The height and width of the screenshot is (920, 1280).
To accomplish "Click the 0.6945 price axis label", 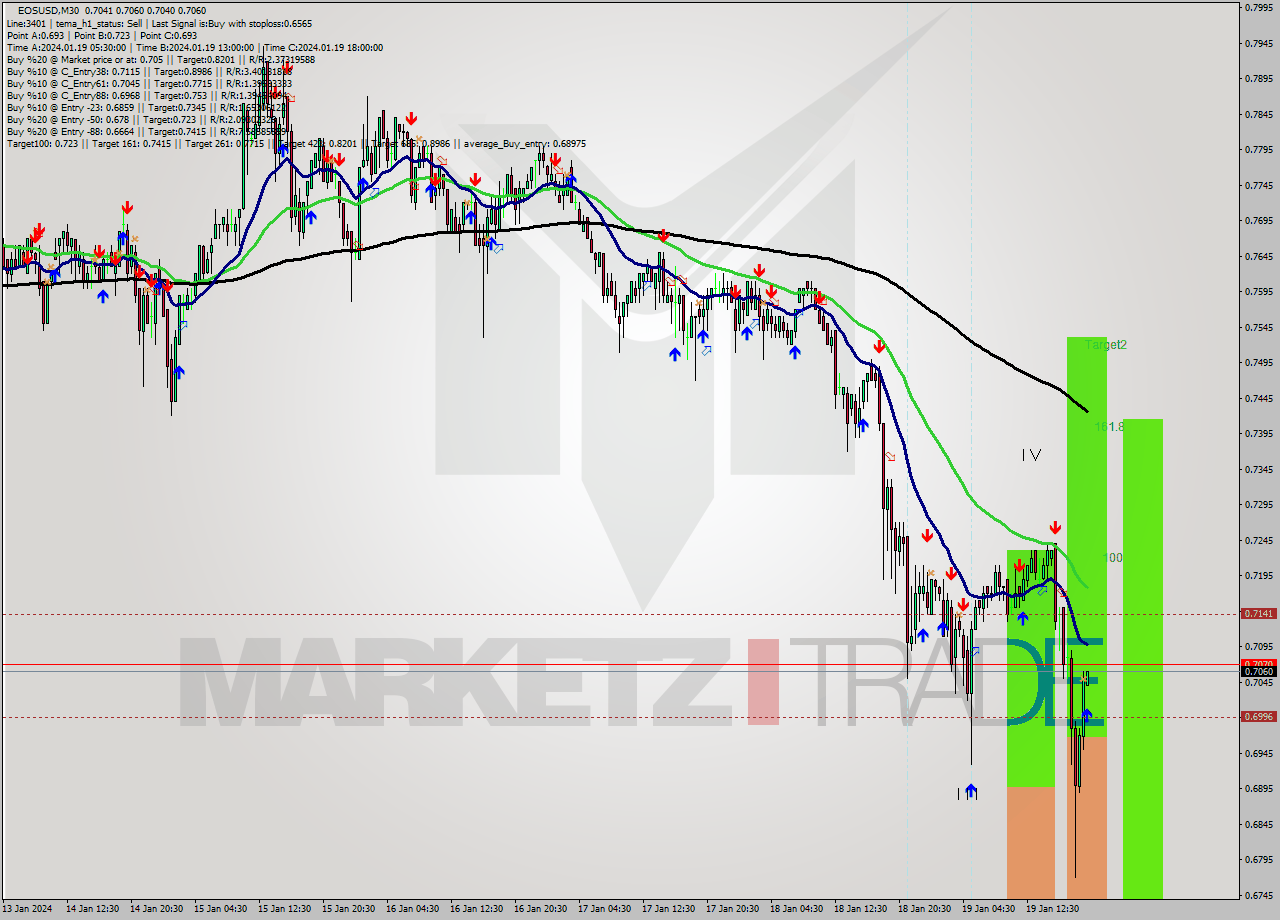I will tap(1257, 753).
